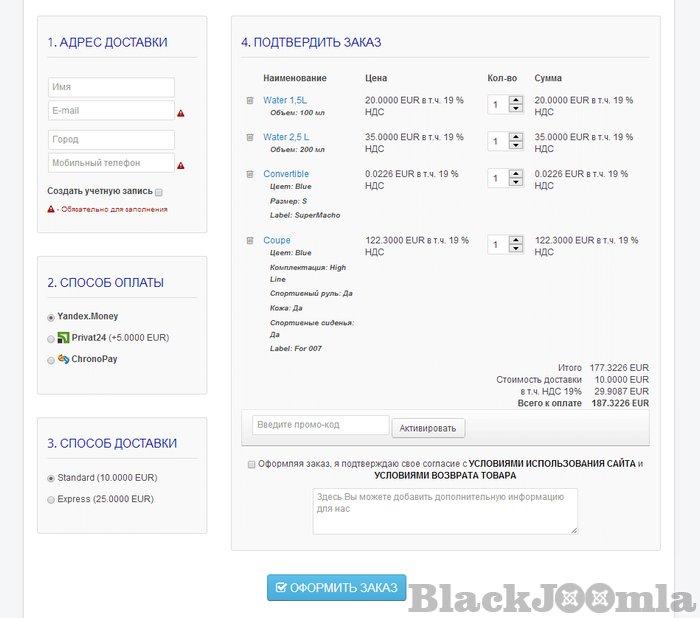The height and width of the screenshot is (618, 700).
Task: Click the promo code input field
Action: (x=320, y=425)
